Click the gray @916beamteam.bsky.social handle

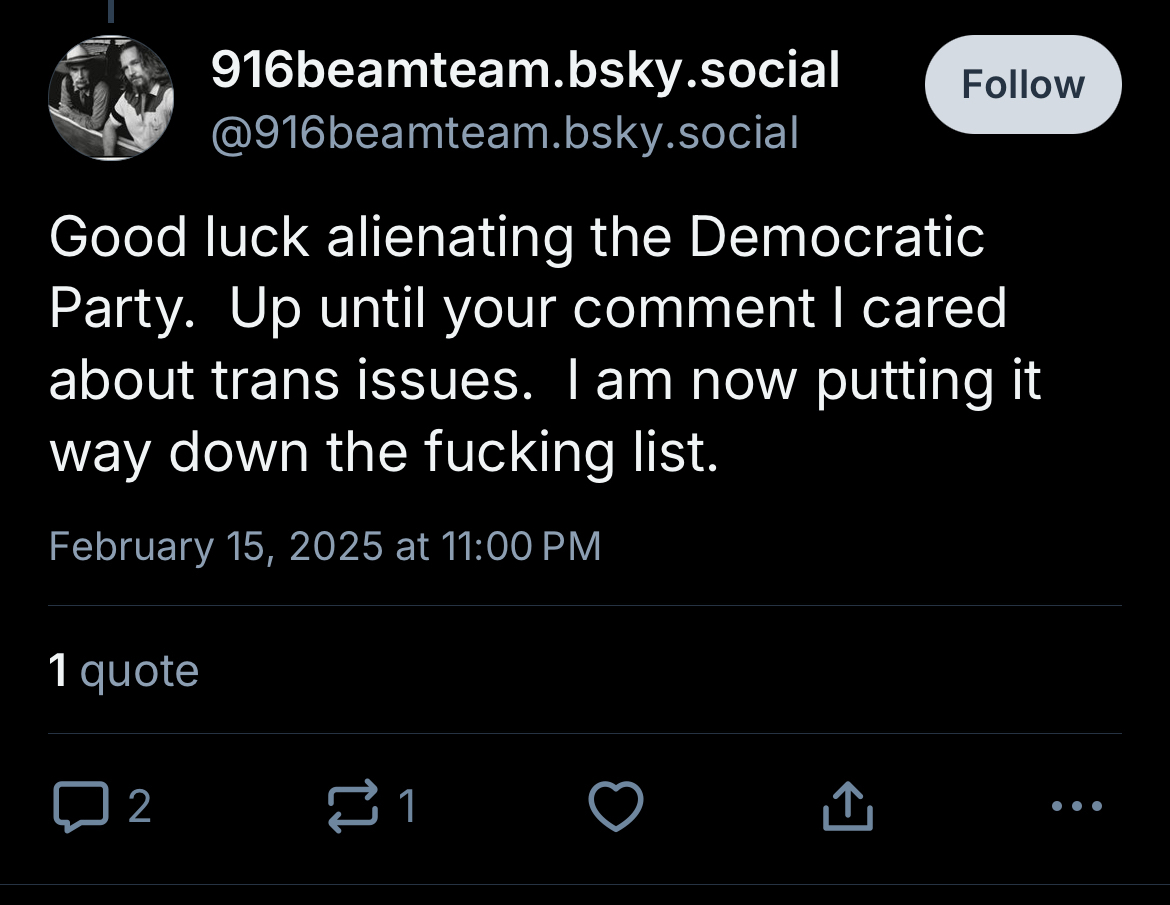coord(504,132)
